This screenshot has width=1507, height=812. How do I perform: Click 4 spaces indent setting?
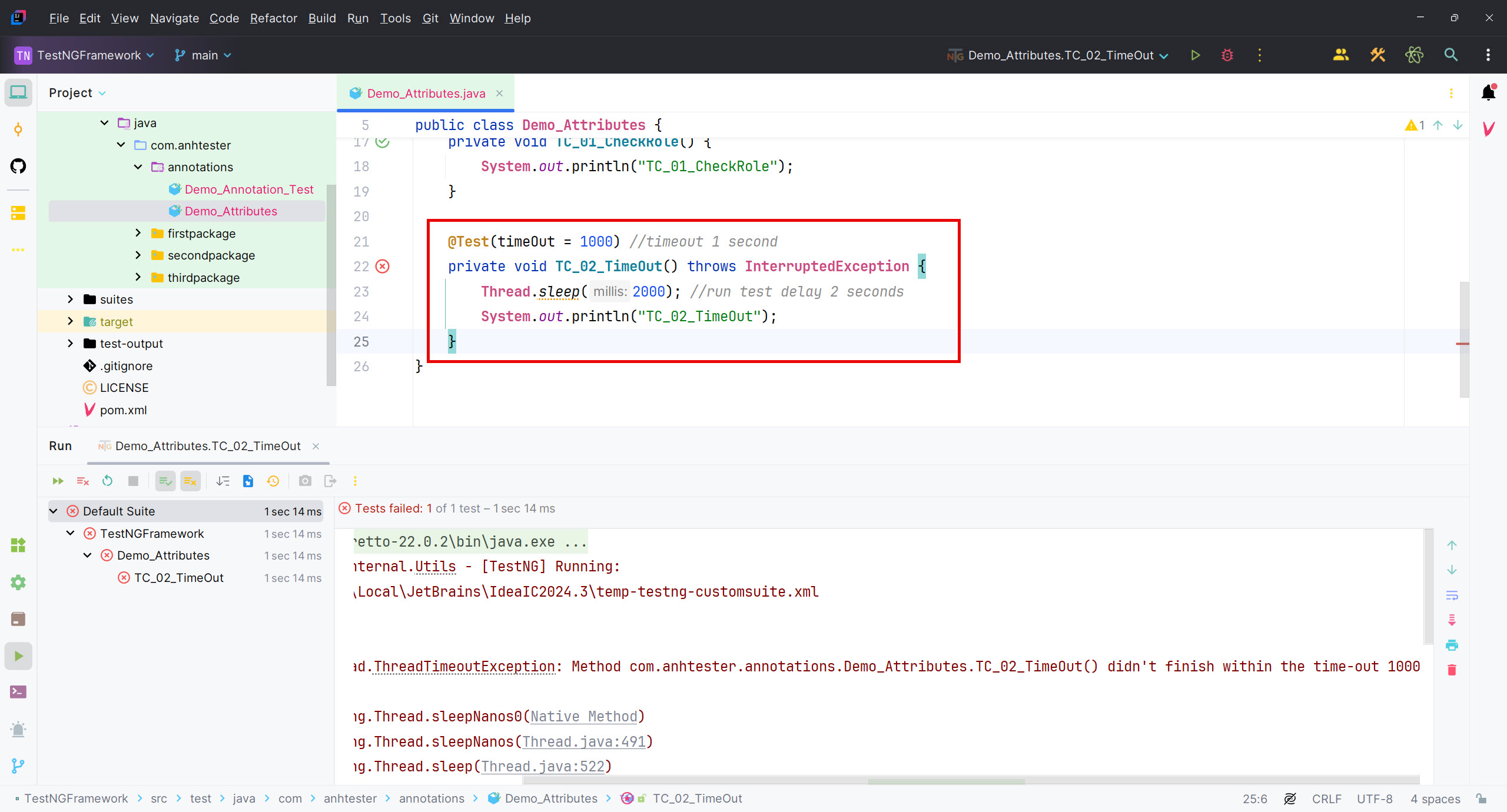[1435, 798]
